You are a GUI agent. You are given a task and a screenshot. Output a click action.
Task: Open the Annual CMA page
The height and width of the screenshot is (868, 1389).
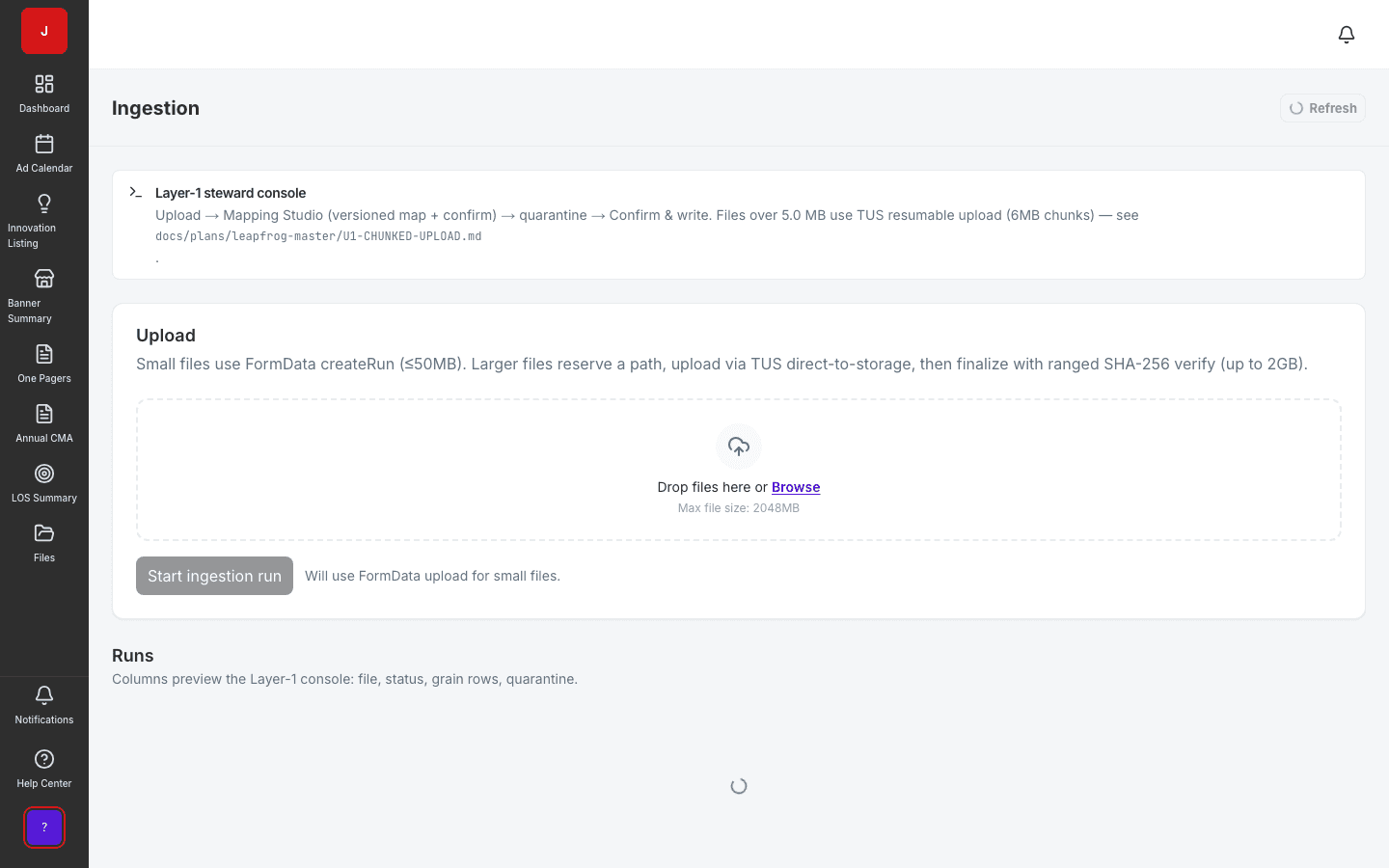coord(44,423)
